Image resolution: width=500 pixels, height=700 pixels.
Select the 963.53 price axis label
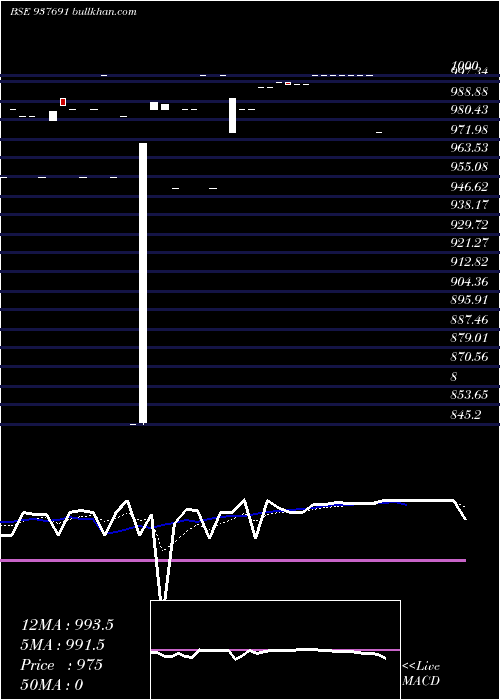point(469,148)
